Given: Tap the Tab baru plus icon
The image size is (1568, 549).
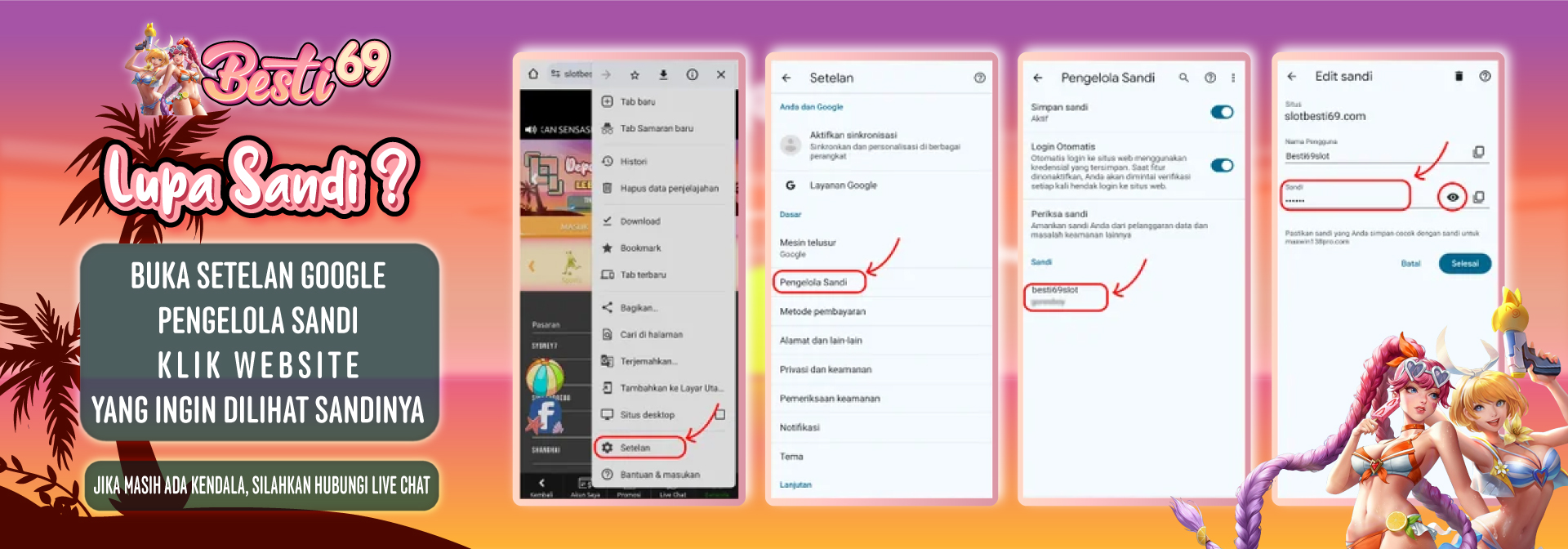Looking at the screenshot, I should pyautogui.click(x=607, y=101).
